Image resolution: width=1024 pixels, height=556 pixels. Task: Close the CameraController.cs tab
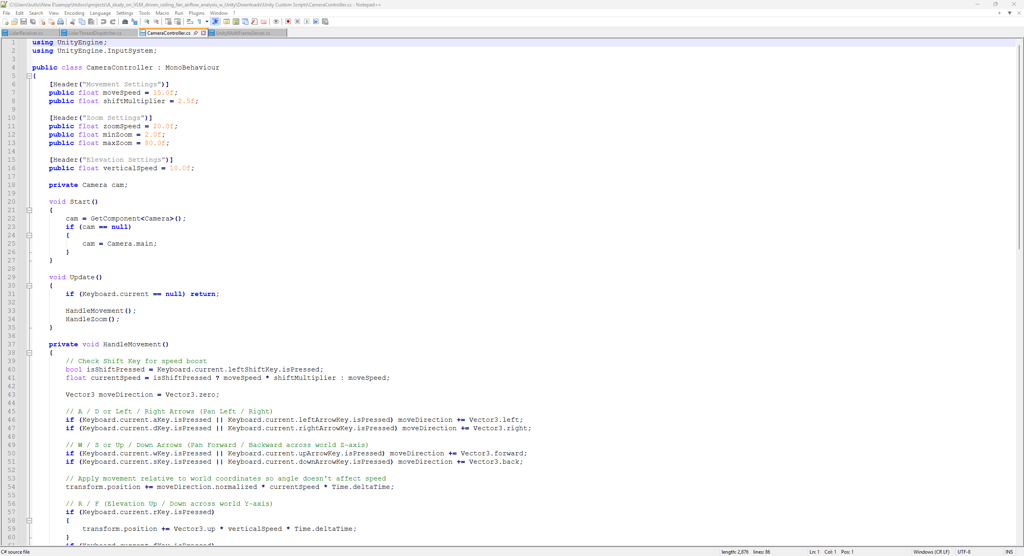point(203,33)
